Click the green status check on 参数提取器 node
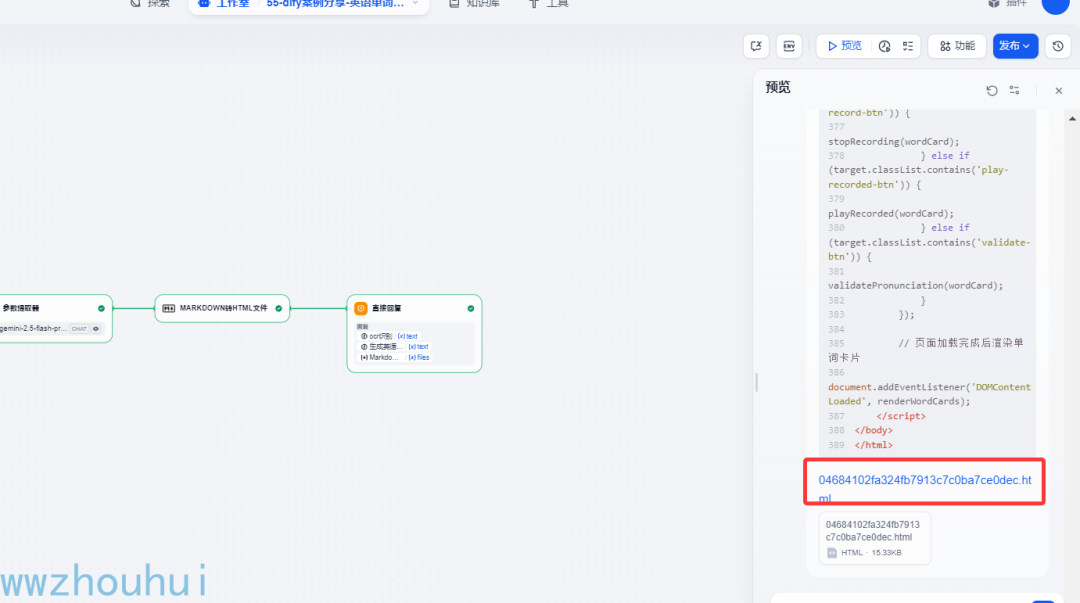1080x603 pixels. point(101,308)
